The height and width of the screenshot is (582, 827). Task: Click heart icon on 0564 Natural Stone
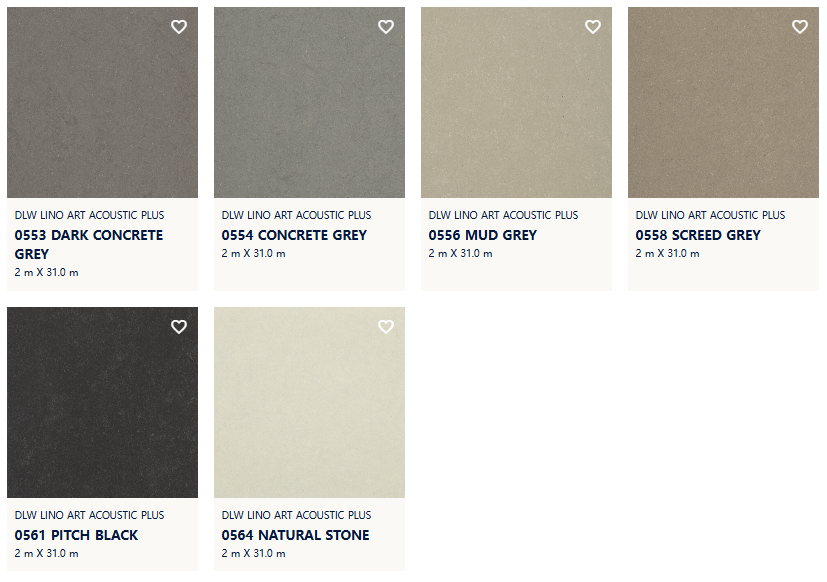click(386, 327)
